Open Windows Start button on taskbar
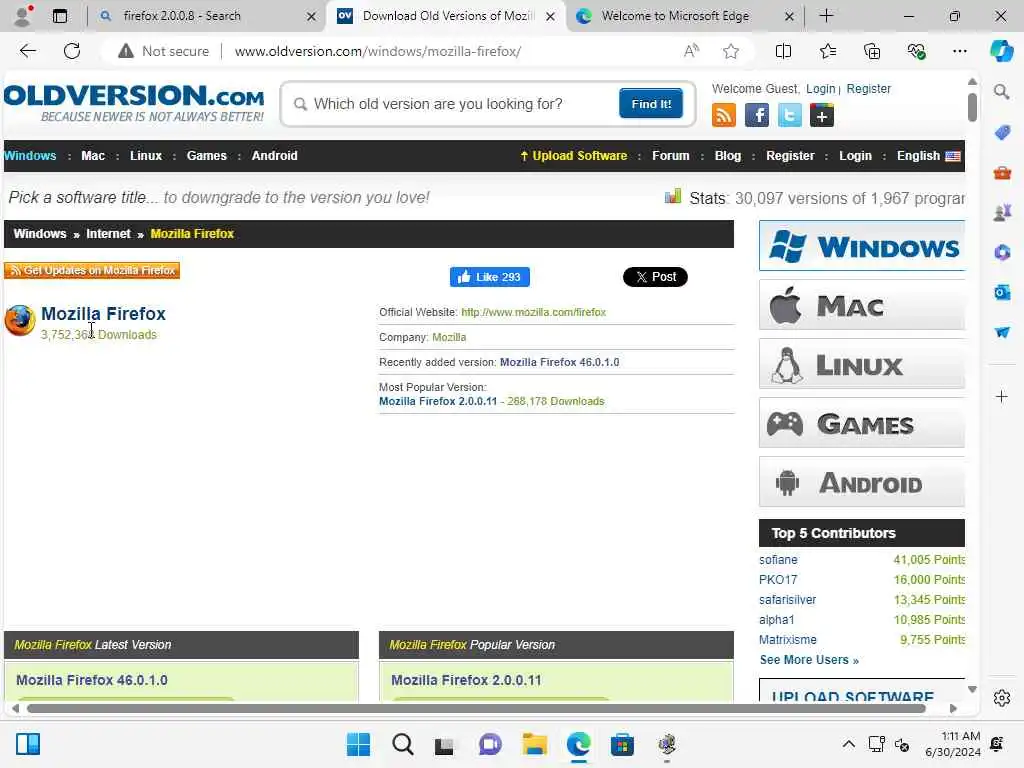Screen dimensions: 1024x768 [x=358, y=744]
